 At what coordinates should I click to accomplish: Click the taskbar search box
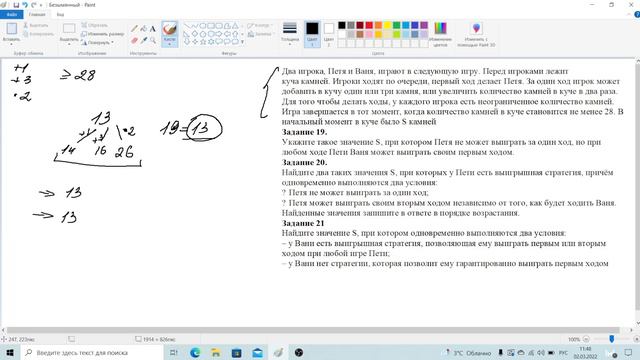coord(91,352)
